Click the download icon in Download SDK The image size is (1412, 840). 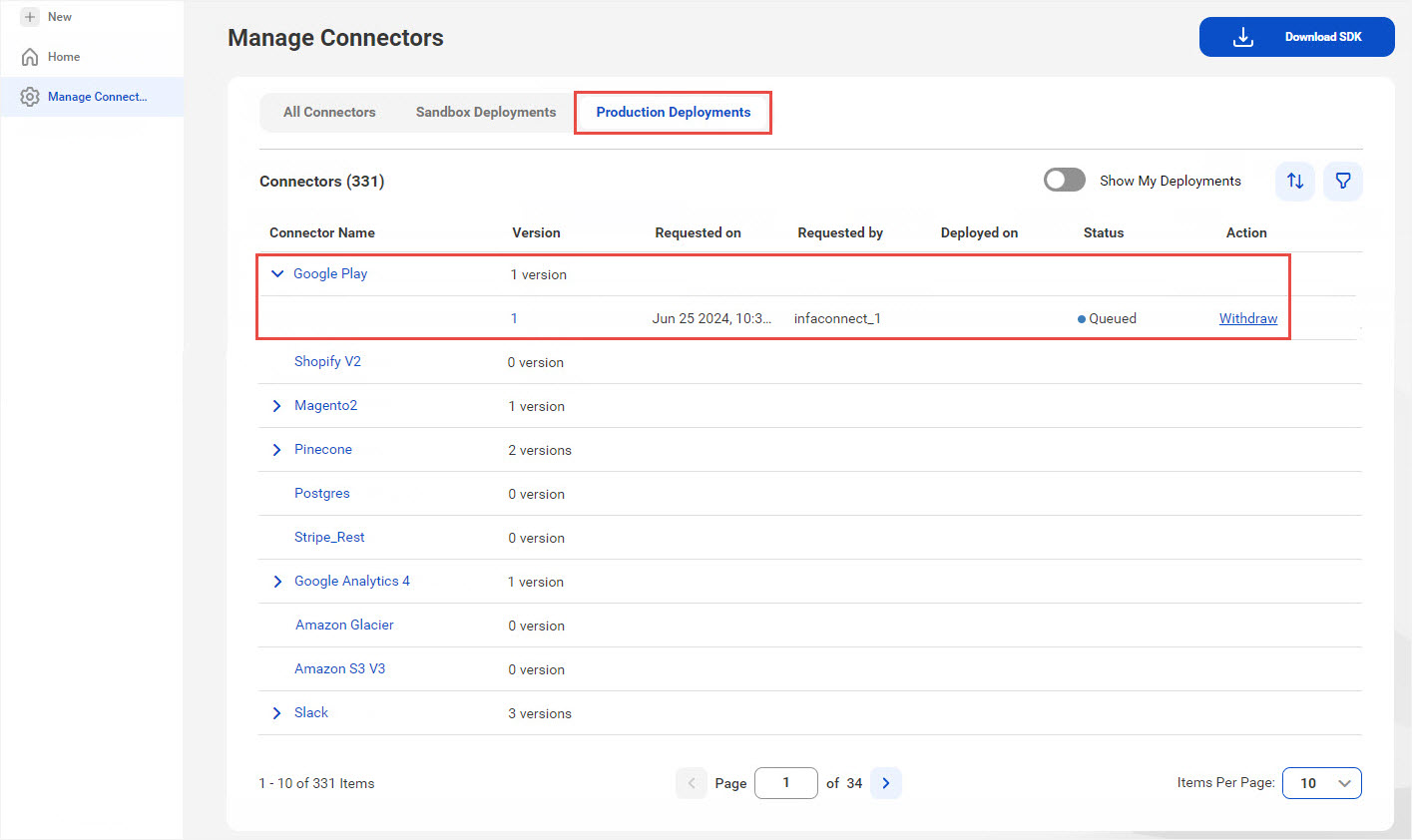(1243, 37)
